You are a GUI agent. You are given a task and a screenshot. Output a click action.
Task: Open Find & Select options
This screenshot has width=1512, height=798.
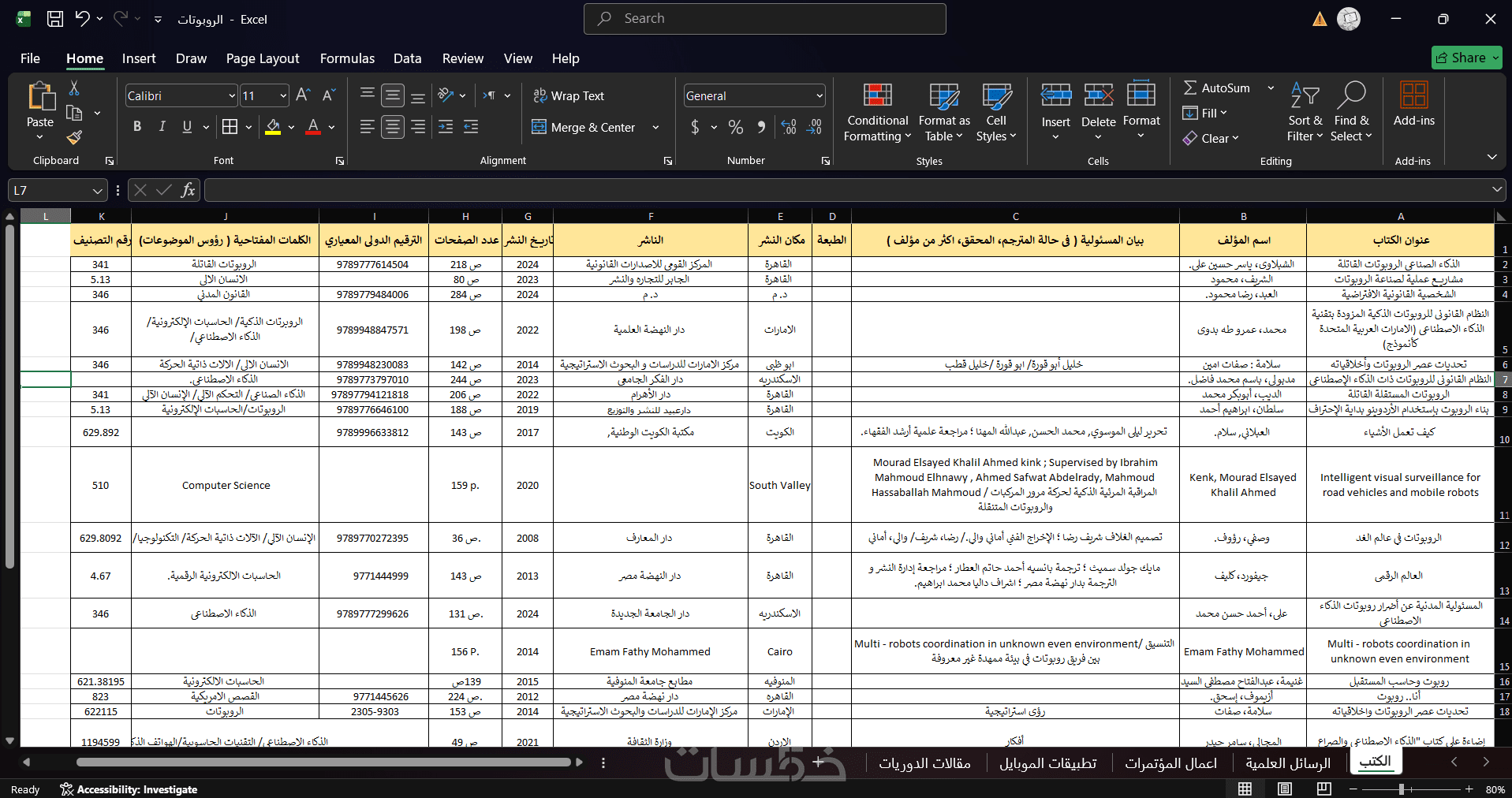tap(1351, 113)
